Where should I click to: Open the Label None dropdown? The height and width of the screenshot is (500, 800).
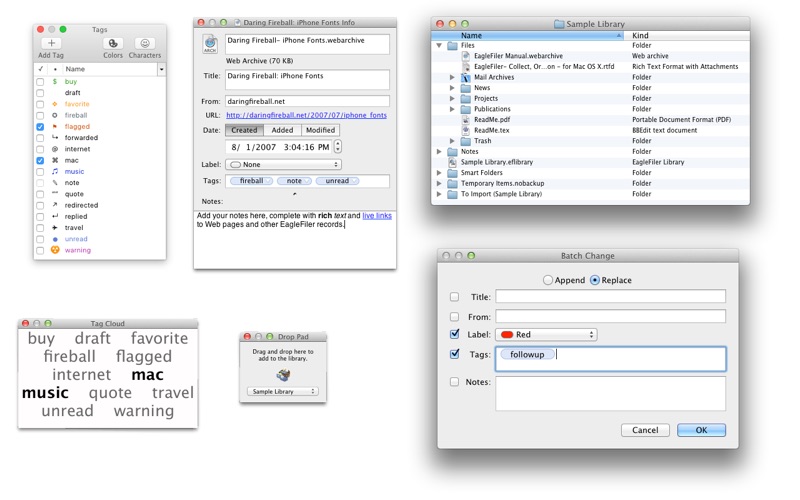(284, 164)
